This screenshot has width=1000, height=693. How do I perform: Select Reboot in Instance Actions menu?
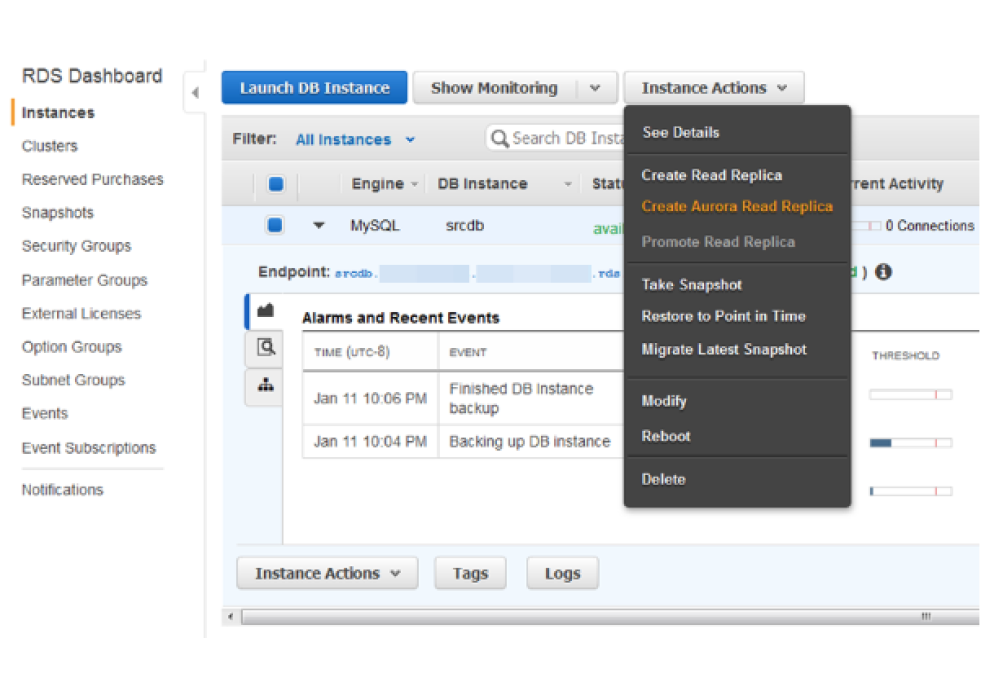click(666, 436)
